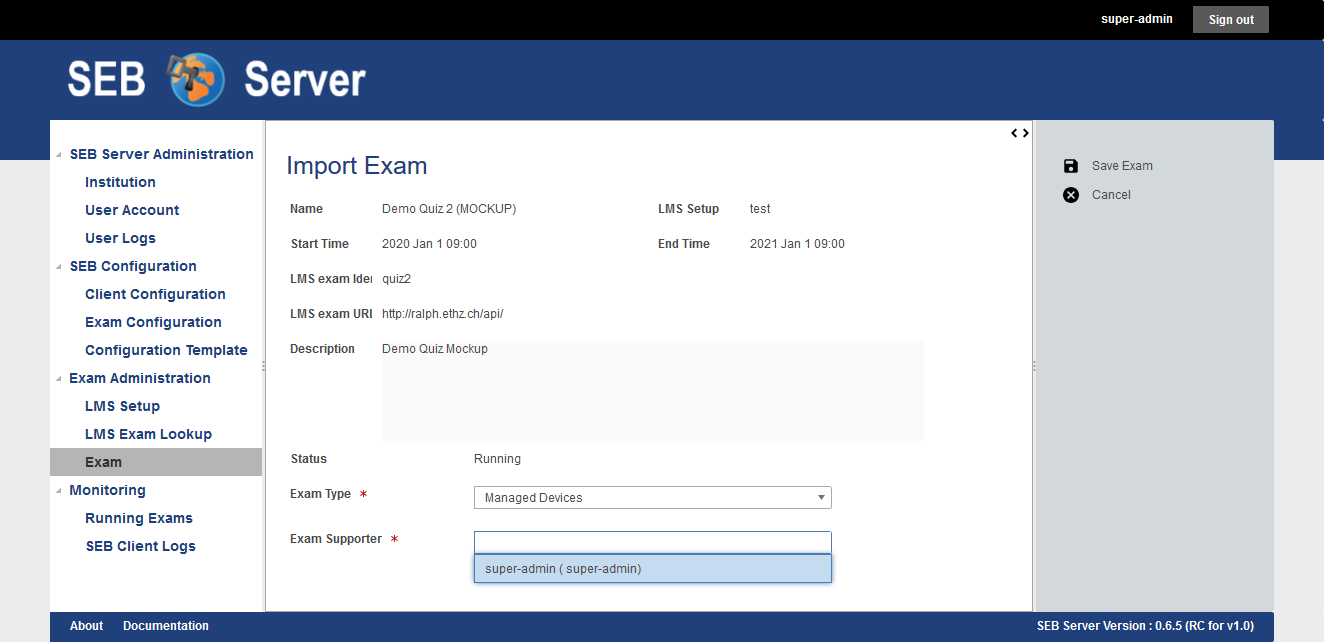Click the Description text area
Viewport: 1324px width, 642px height.
652,391
